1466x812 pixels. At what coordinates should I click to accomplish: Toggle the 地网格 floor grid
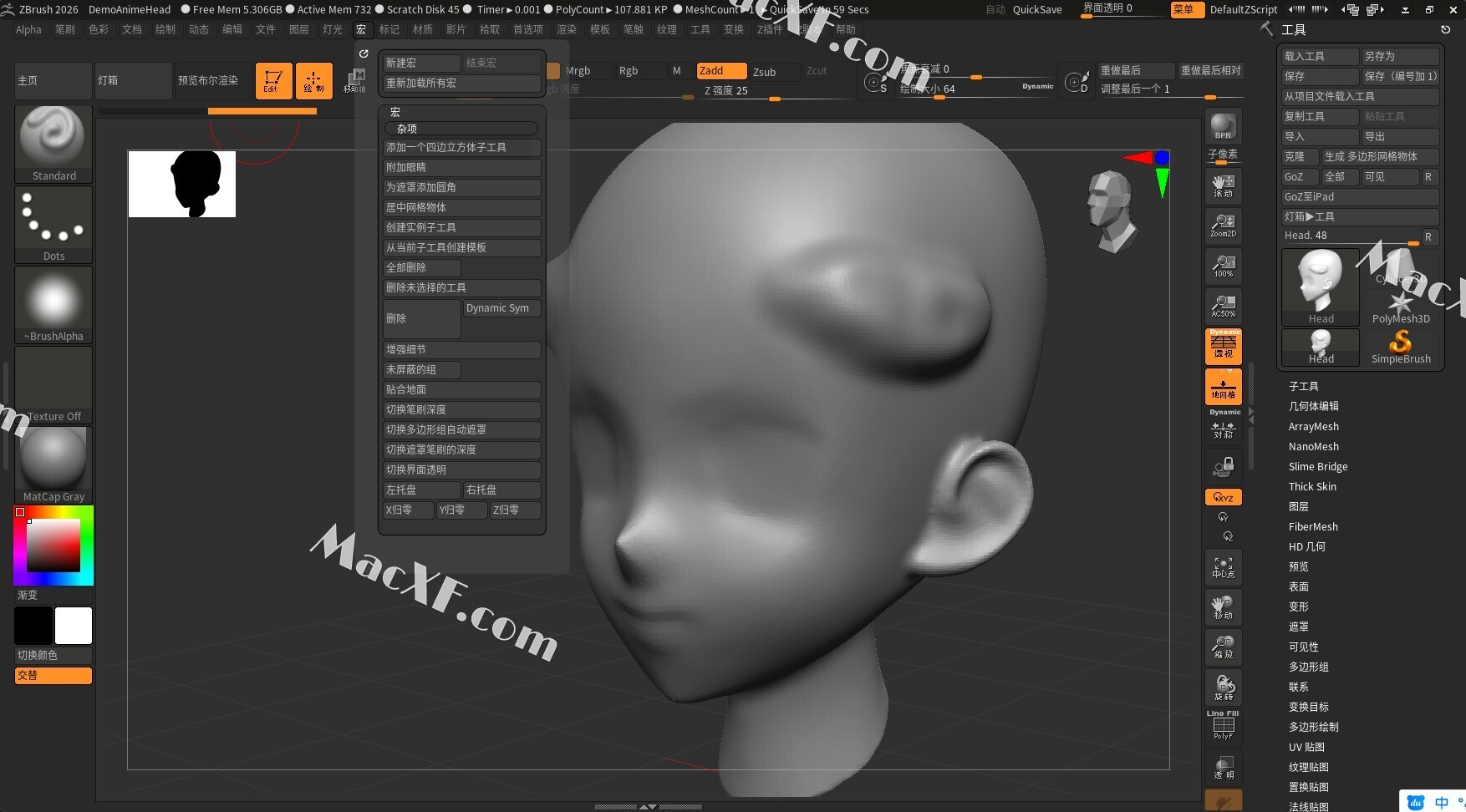1223,386
